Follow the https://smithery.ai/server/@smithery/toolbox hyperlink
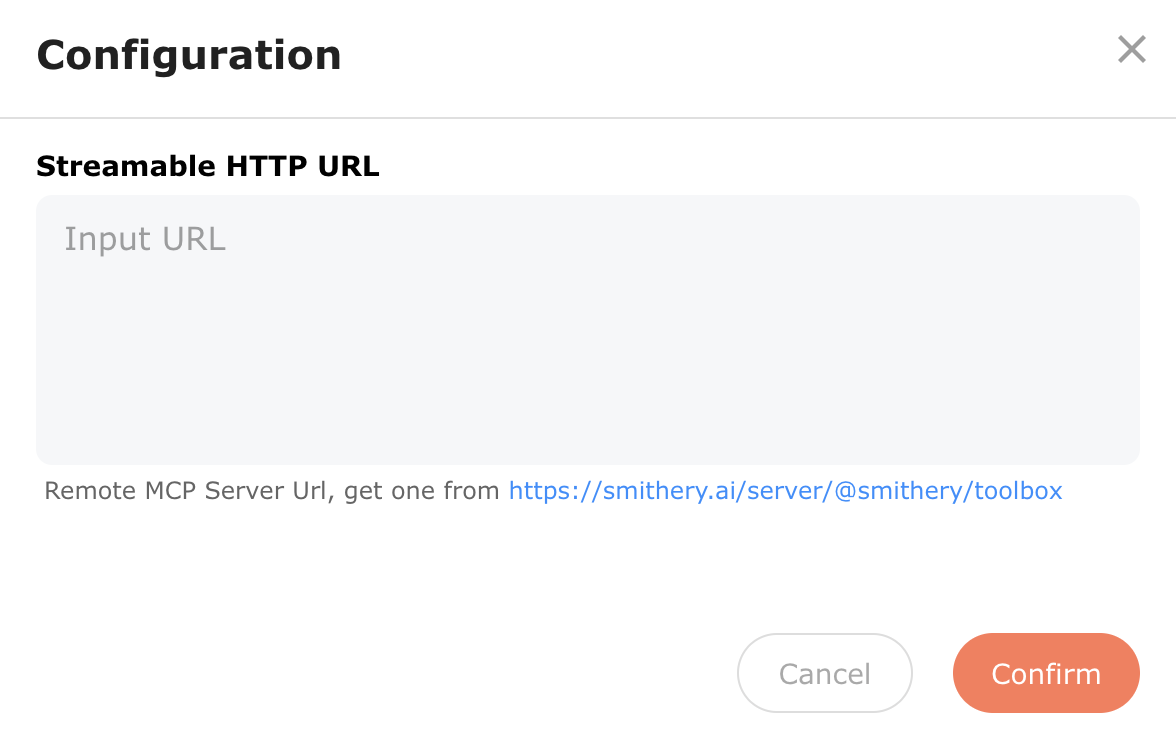The width and height of the screenshot is (1176, 736). point(785,491)
